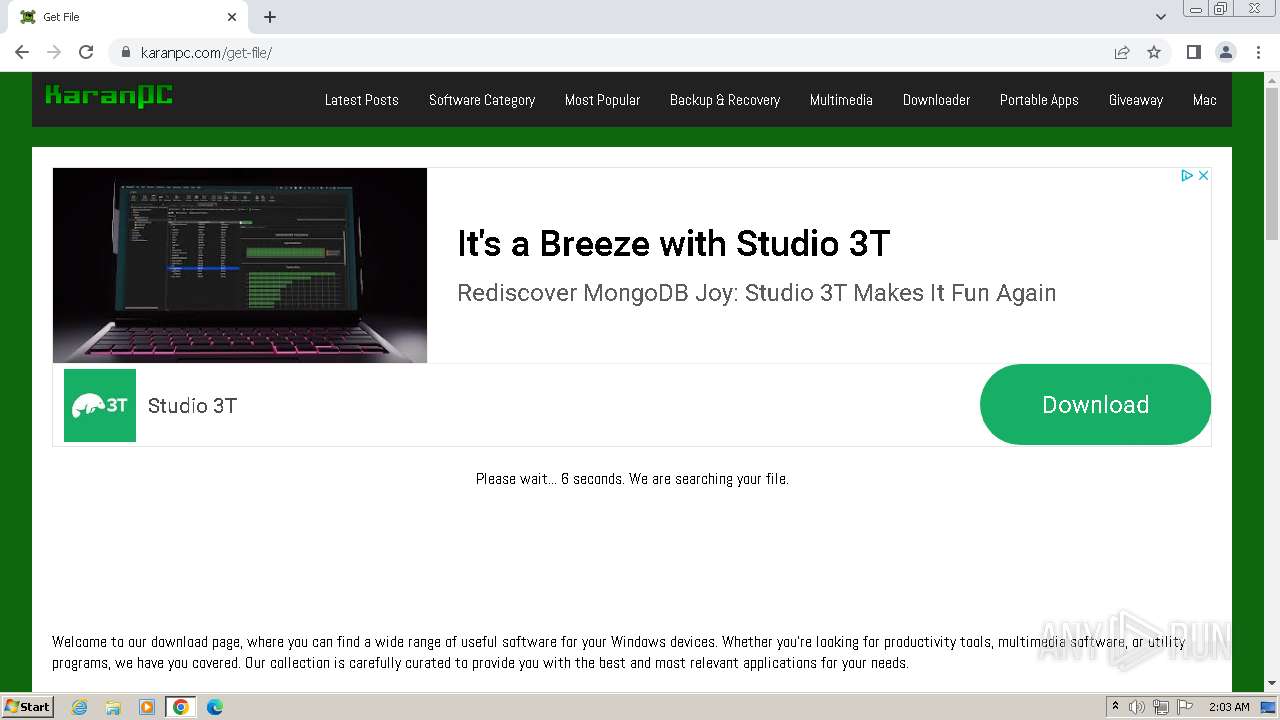Open File Explorer from taskbar

point(113,707)
